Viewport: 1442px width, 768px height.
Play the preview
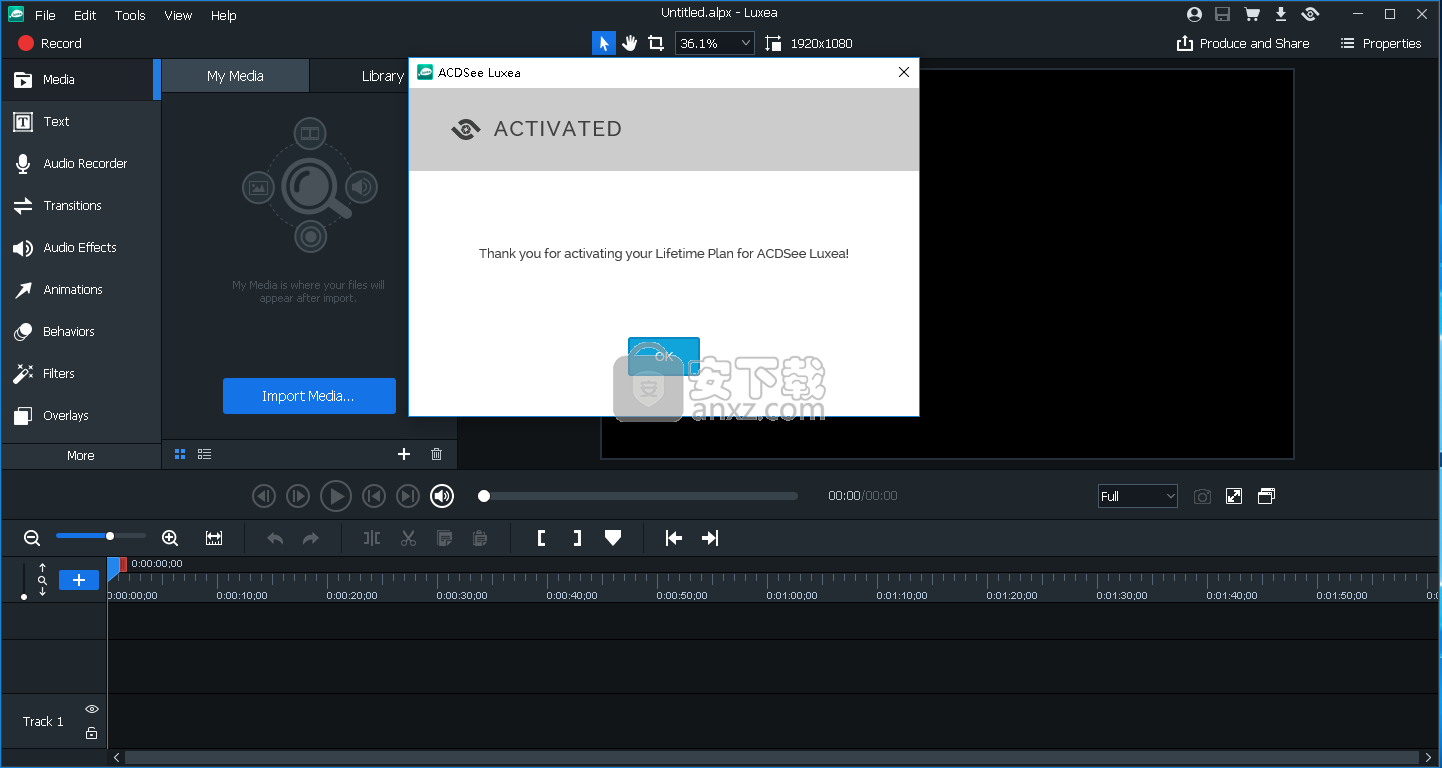click(335, 496)
